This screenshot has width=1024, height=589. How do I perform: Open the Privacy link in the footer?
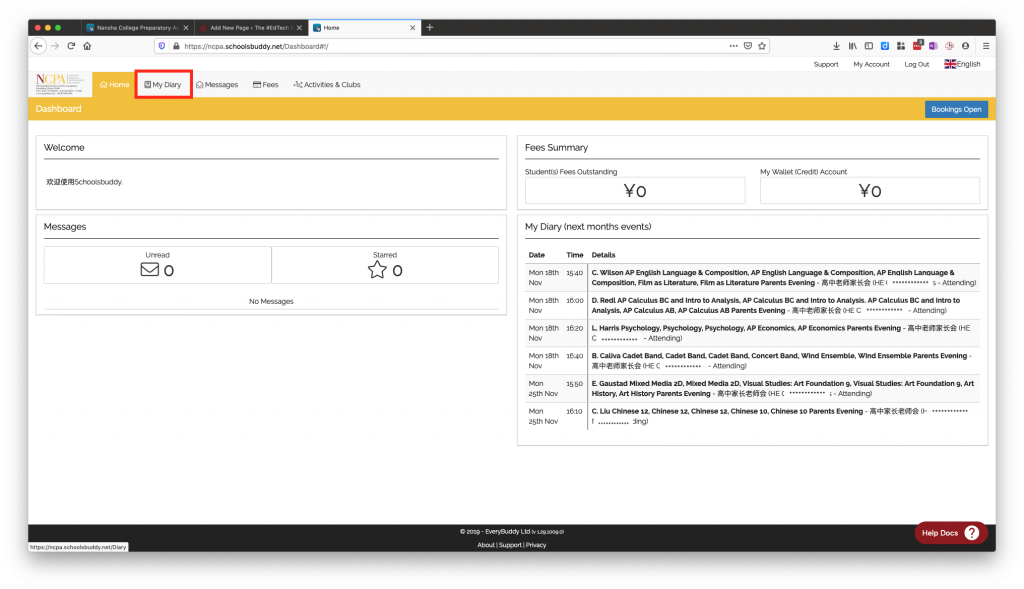tap(536, 544)
